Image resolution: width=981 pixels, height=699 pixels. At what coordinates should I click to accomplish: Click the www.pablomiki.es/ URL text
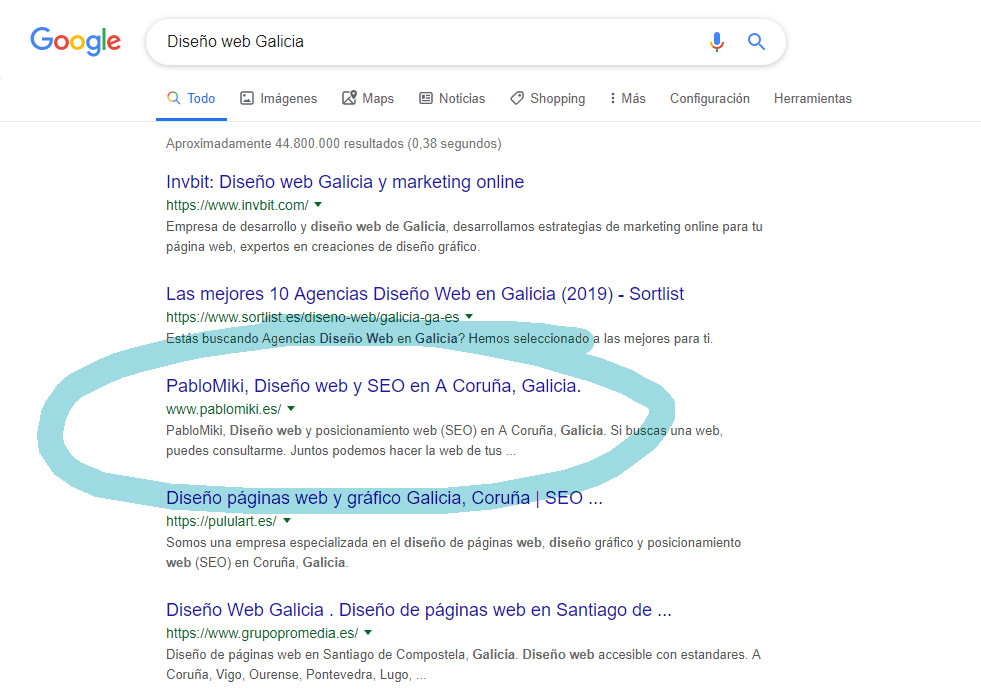coord(223,409)
